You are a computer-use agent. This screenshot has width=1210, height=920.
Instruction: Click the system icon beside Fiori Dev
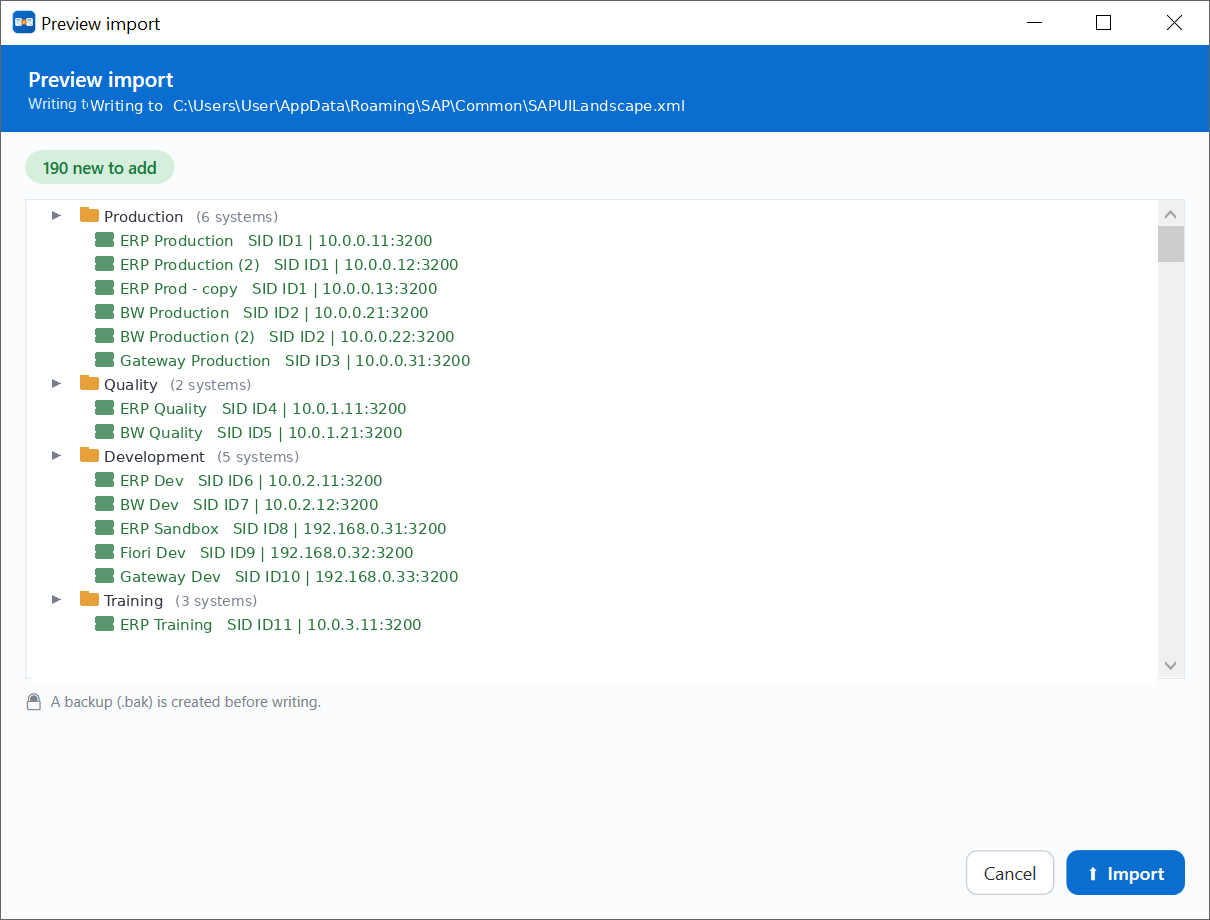pos(104,552)
